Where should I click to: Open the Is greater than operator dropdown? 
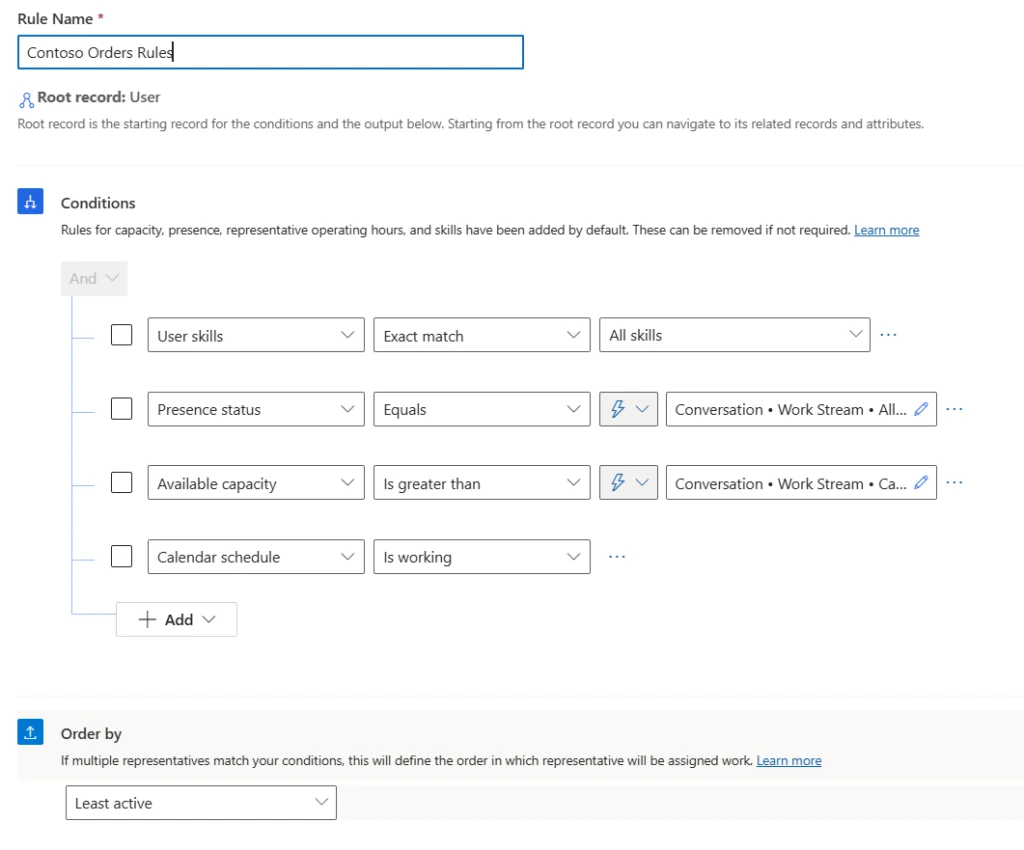tap(481, 482)
